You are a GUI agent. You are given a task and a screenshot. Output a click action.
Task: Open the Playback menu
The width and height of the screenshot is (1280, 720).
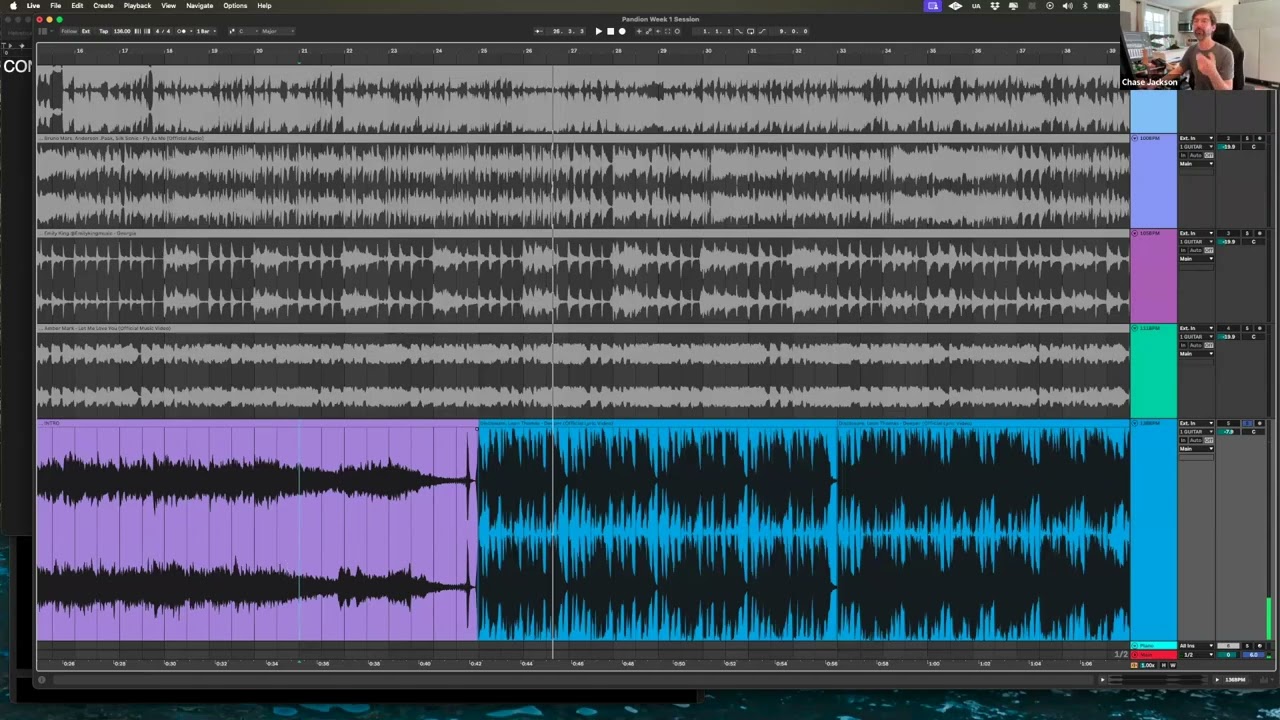coord(137,6)
